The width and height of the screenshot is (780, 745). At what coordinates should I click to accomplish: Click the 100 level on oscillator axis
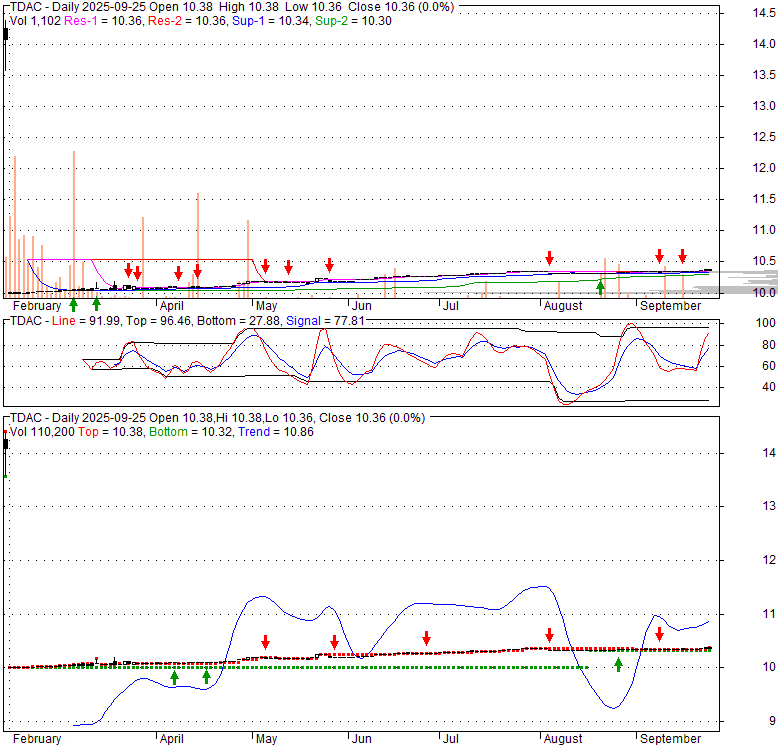[x=766, y=323]
